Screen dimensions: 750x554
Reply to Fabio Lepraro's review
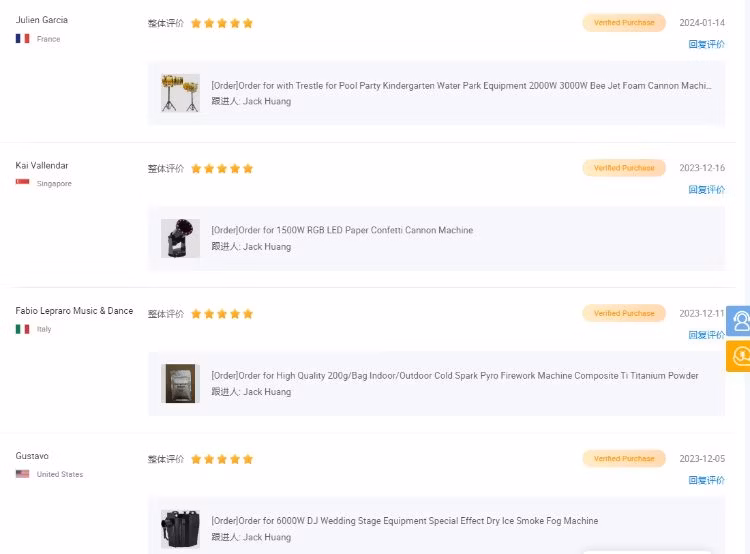[706, 335]
